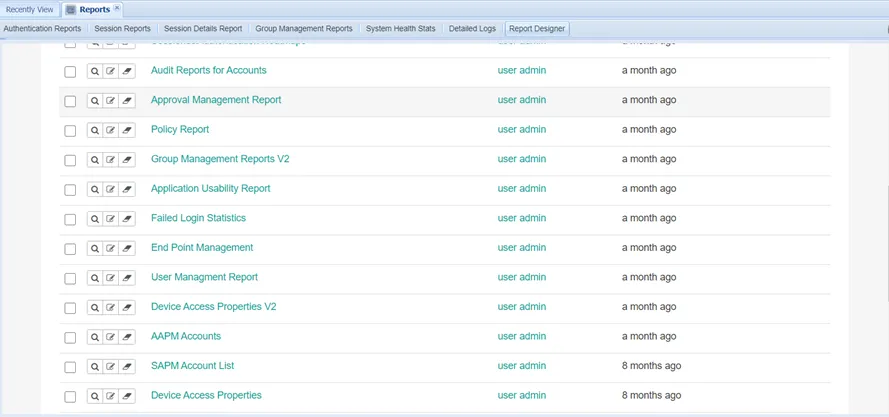
Task: Select the Approval Management Report checkbox
Action: click(x=70, y=102)
